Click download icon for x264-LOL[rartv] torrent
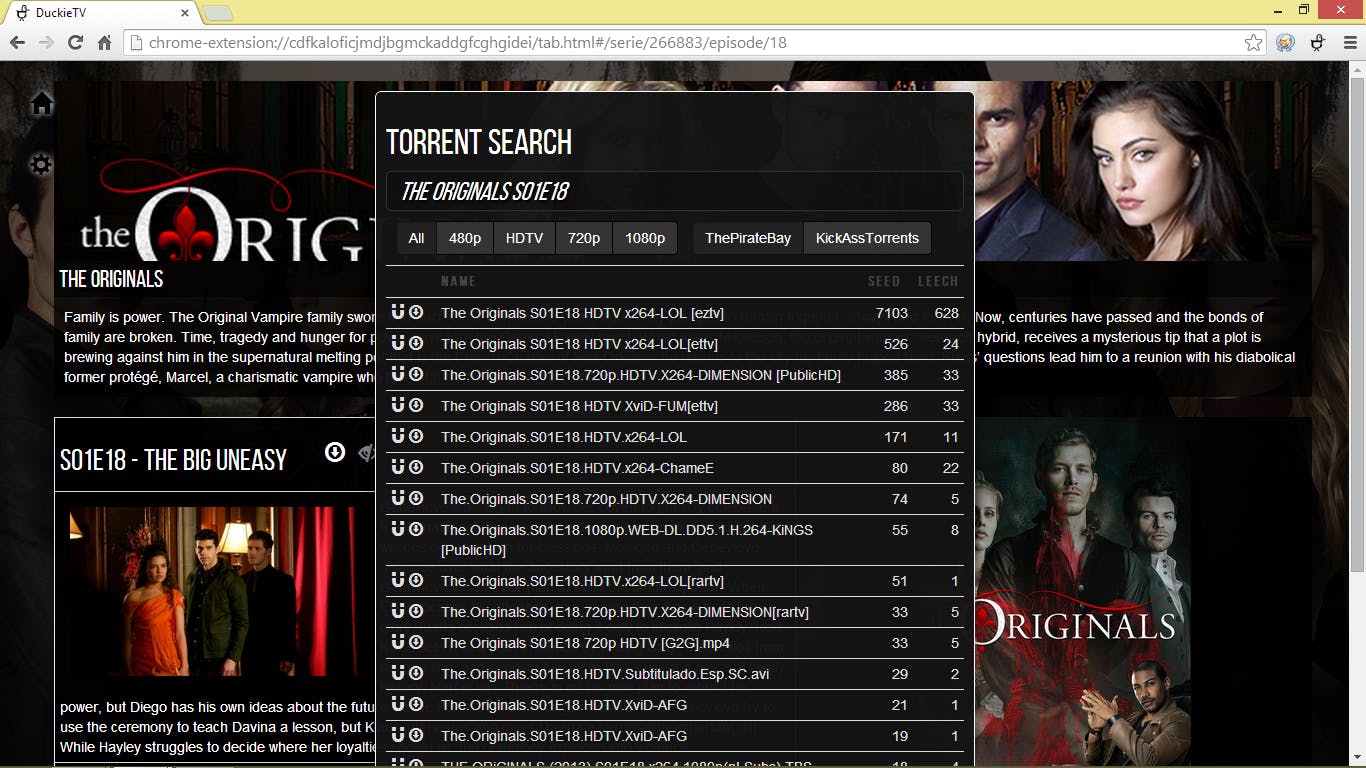This screenshot has width=1366, height=768. click(416, 580)
